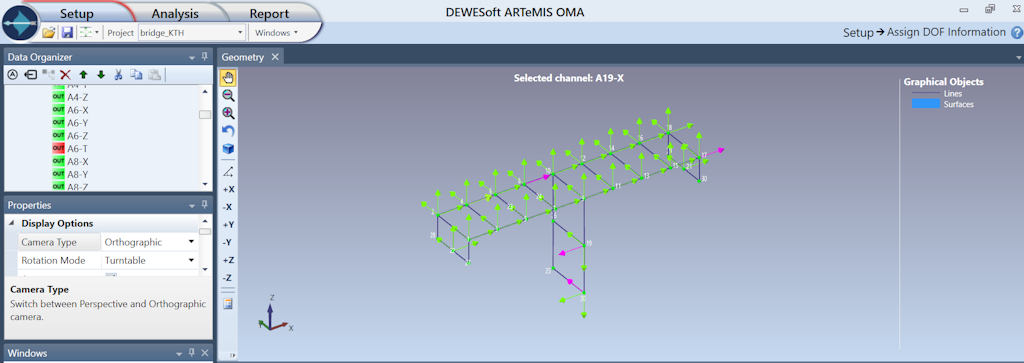Click the Zoom Out magnifier icon

click(229, 95)
